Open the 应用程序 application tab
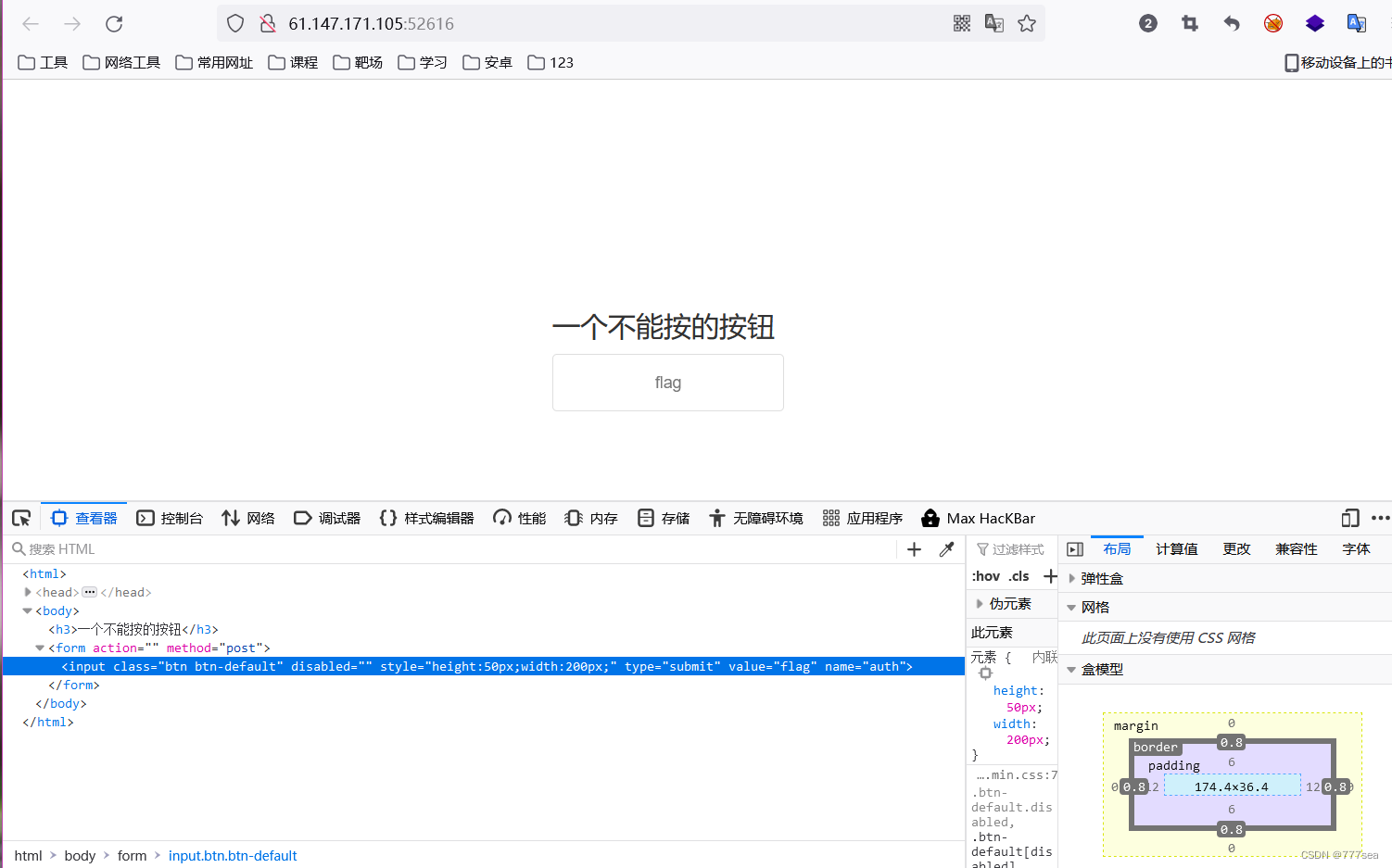Image resolution: width=1392 pixels, height=868 pixels. pyautogui.click(x=863, y=518)
